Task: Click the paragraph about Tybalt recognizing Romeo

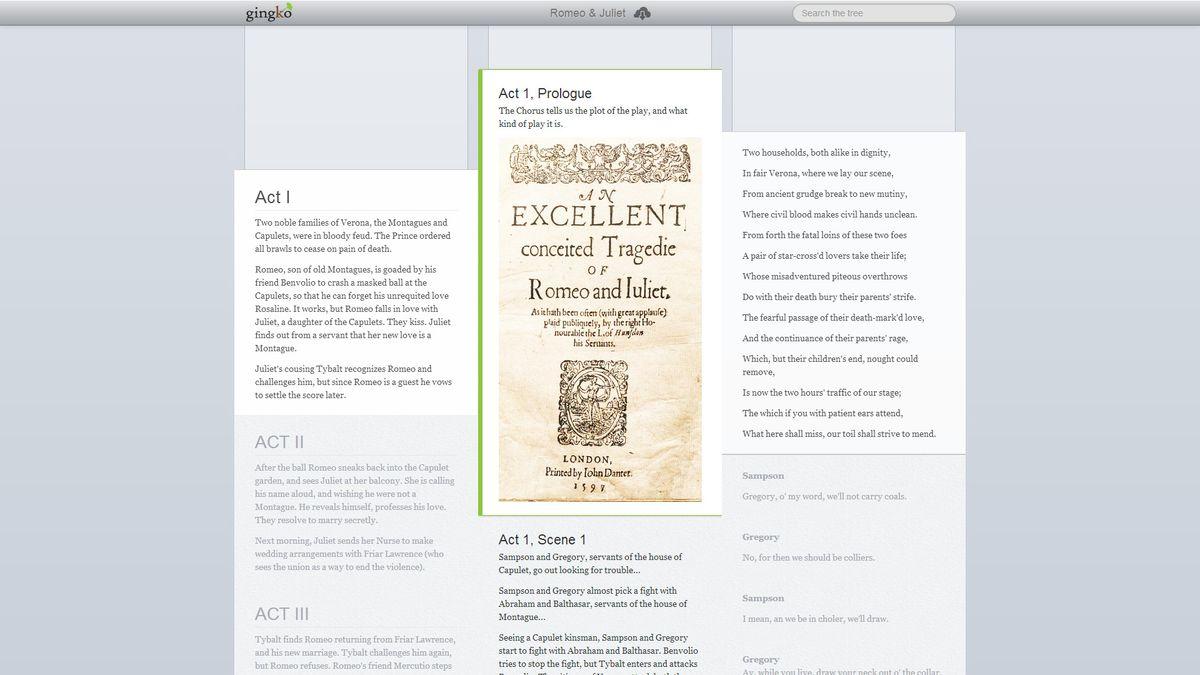Action: click(355, 382)
